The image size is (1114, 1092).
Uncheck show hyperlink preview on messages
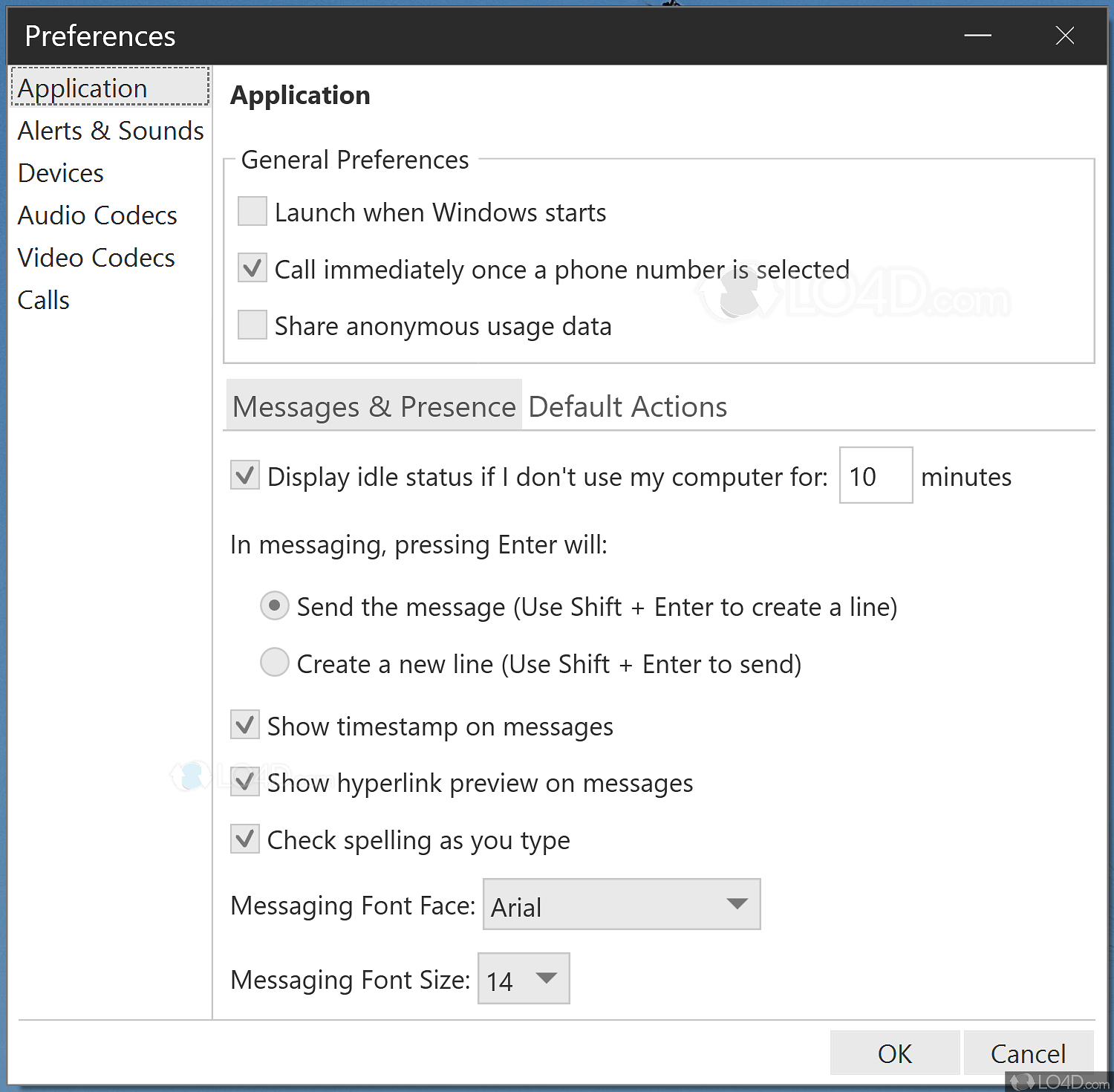click(x=244, y=781)
